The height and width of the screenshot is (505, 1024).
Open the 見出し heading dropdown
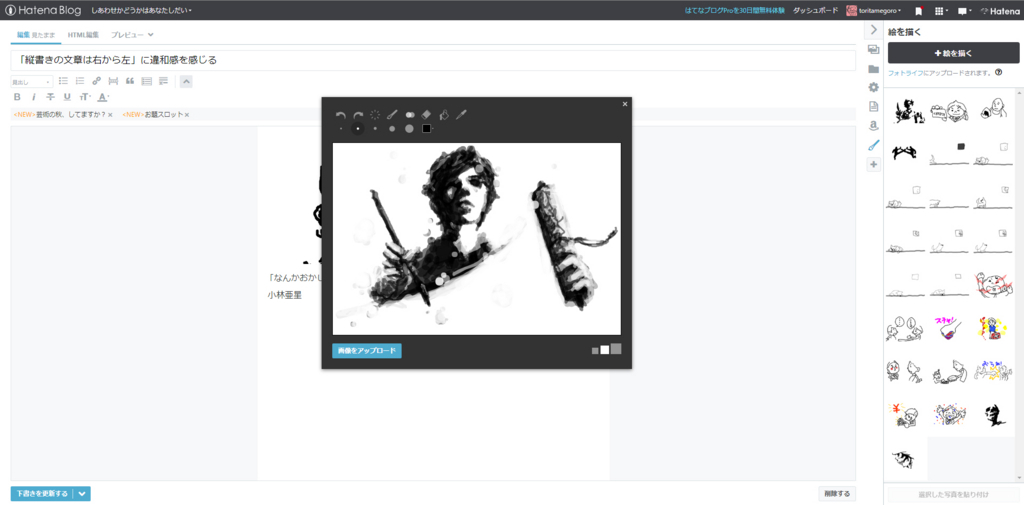point(31,82)
